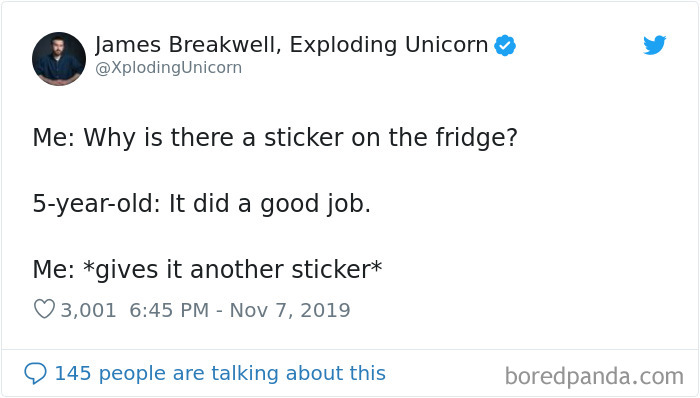Click the speech bubble reply icon
Screen dimensions: 700x398
pos(35,373)
